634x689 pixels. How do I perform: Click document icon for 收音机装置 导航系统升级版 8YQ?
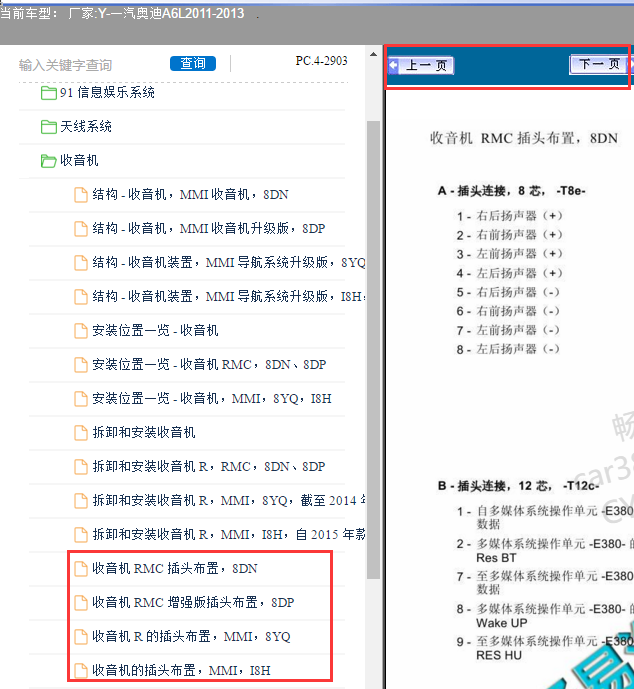pyautogui.click(x=80, y=263)
